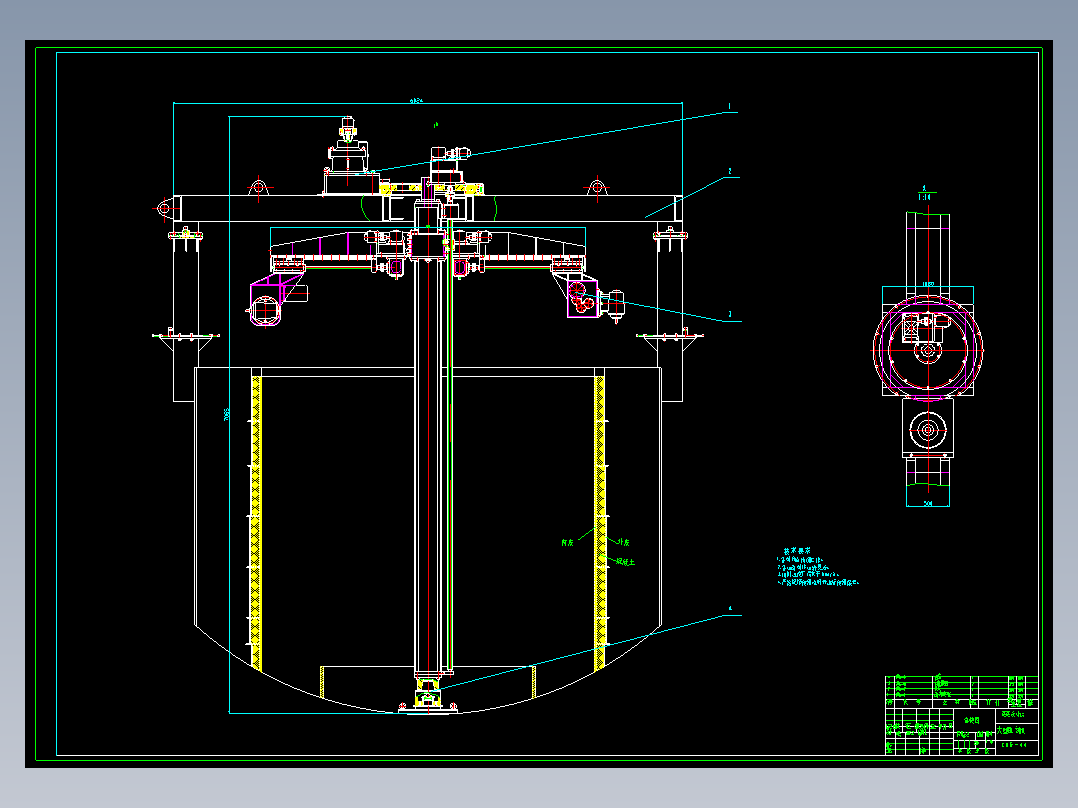Click the 技术要求 heading text
This screenshot has width=1078, height=808.
click(x=797, y=551)
